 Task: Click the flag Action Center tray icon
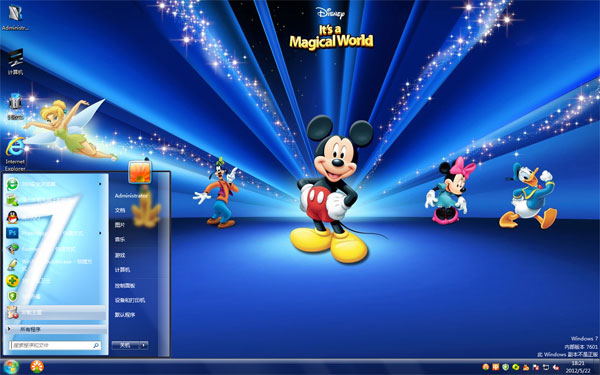[536, 367]
